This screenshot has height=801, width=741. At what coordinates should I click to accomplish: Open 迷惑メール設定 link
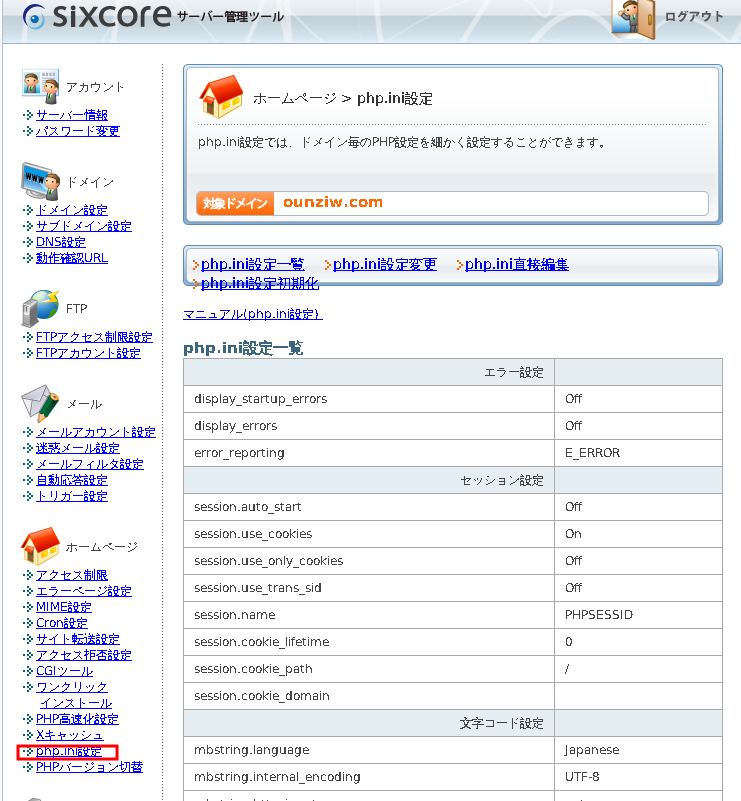pyautogui.click(x=78, y=447)
